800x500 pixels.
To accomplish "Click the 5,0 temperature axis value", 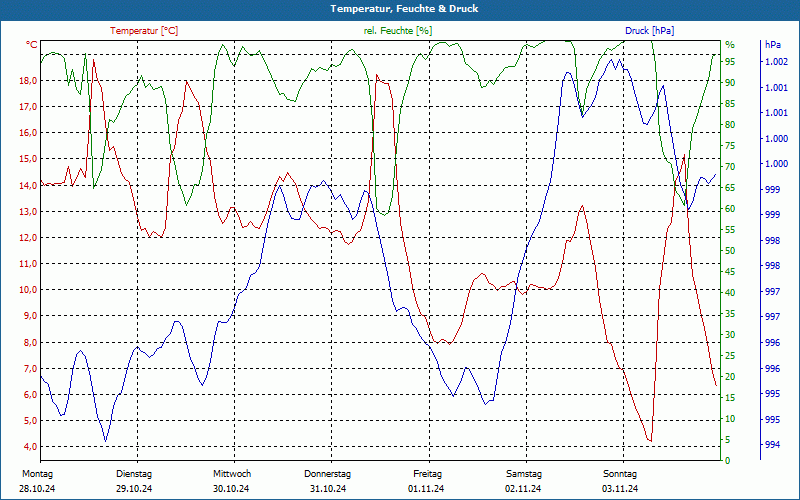I will coord(31,421).
